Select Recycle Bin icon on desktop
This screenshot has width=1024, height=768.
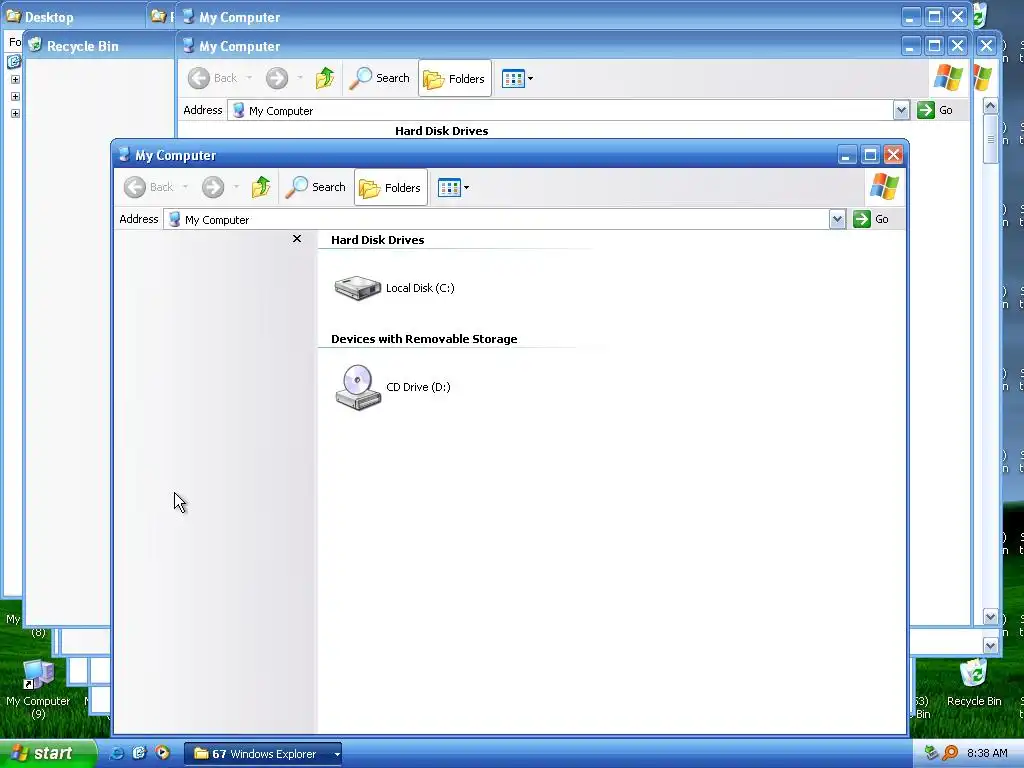pos(974,682)
